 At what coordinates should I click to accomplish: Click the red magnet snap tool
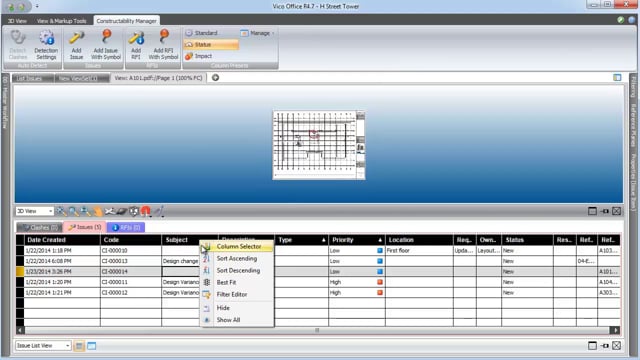click(x=146, y=211)
